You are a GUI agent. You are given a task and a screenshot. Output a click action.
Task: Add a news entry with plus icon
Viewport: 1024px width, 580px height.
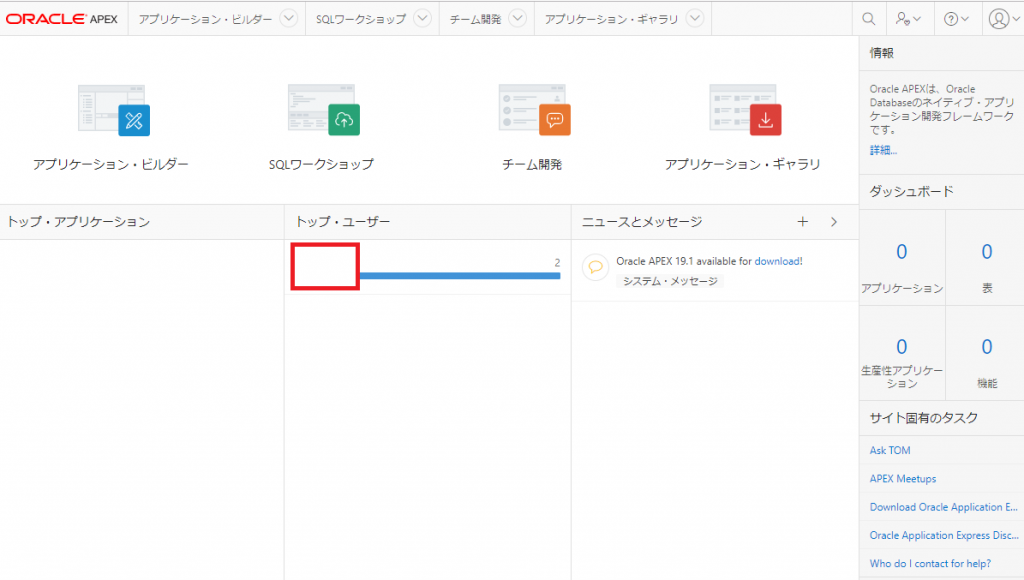[803, 222]
